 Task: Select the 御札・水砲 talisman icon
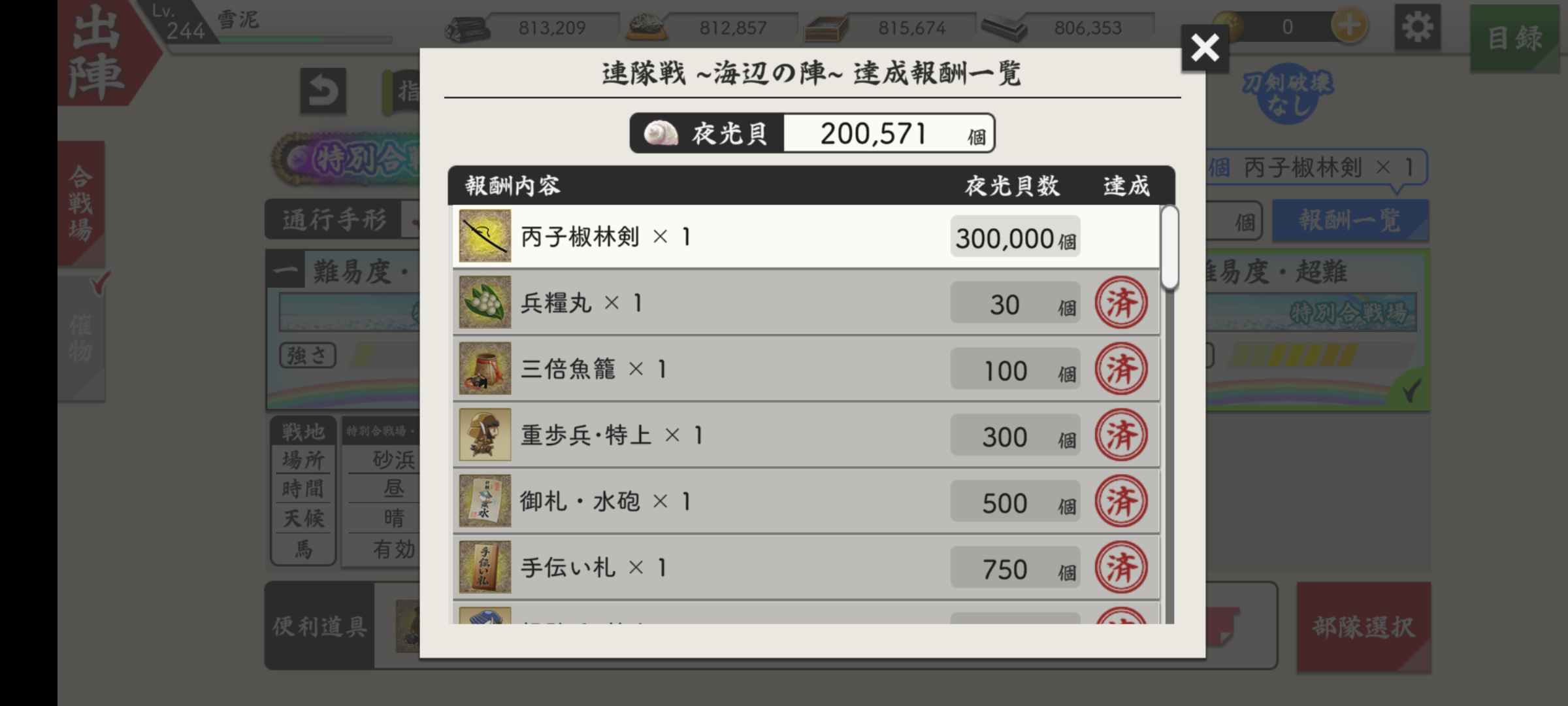pyautogui.click(x=485, y=501)
